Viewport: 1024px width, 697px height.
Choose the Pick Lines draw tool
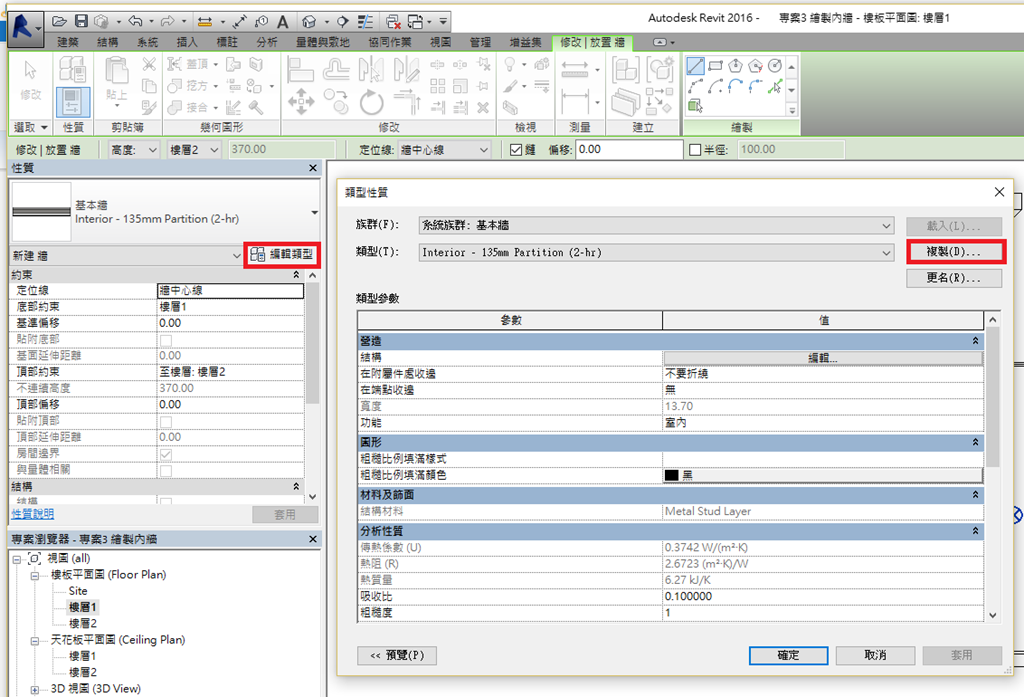point(775,86)
